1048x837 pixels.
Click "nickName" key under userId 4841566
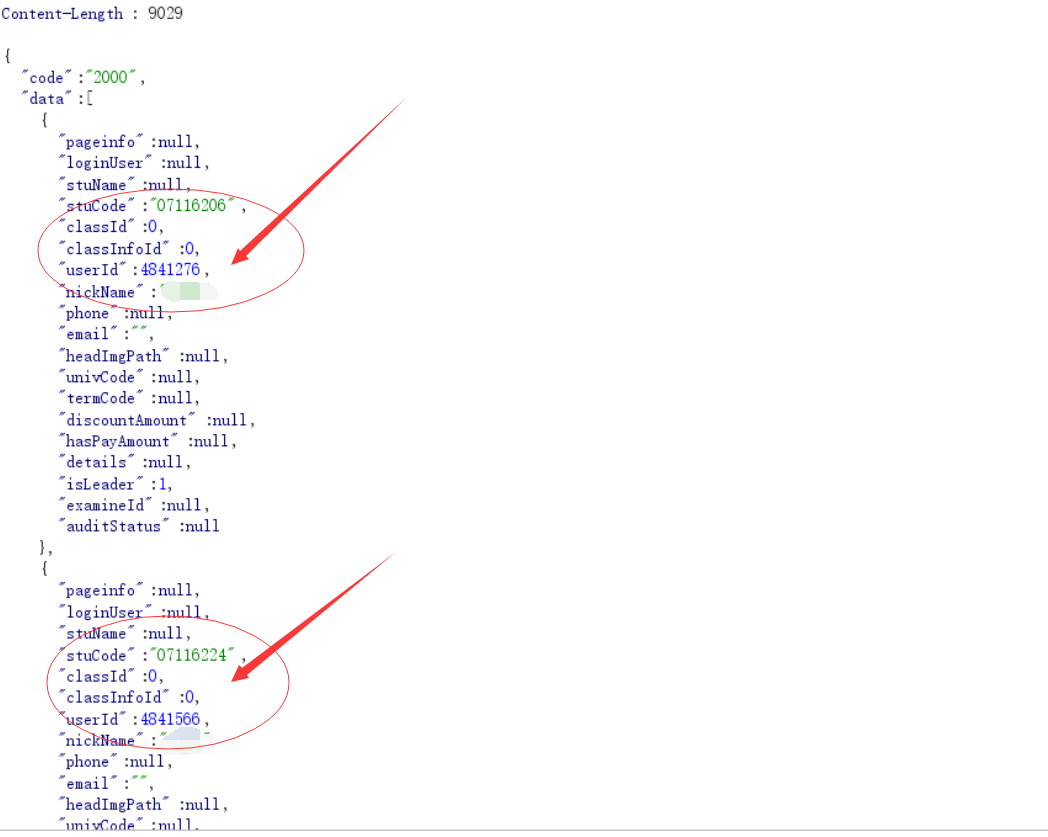pos(101,740)
